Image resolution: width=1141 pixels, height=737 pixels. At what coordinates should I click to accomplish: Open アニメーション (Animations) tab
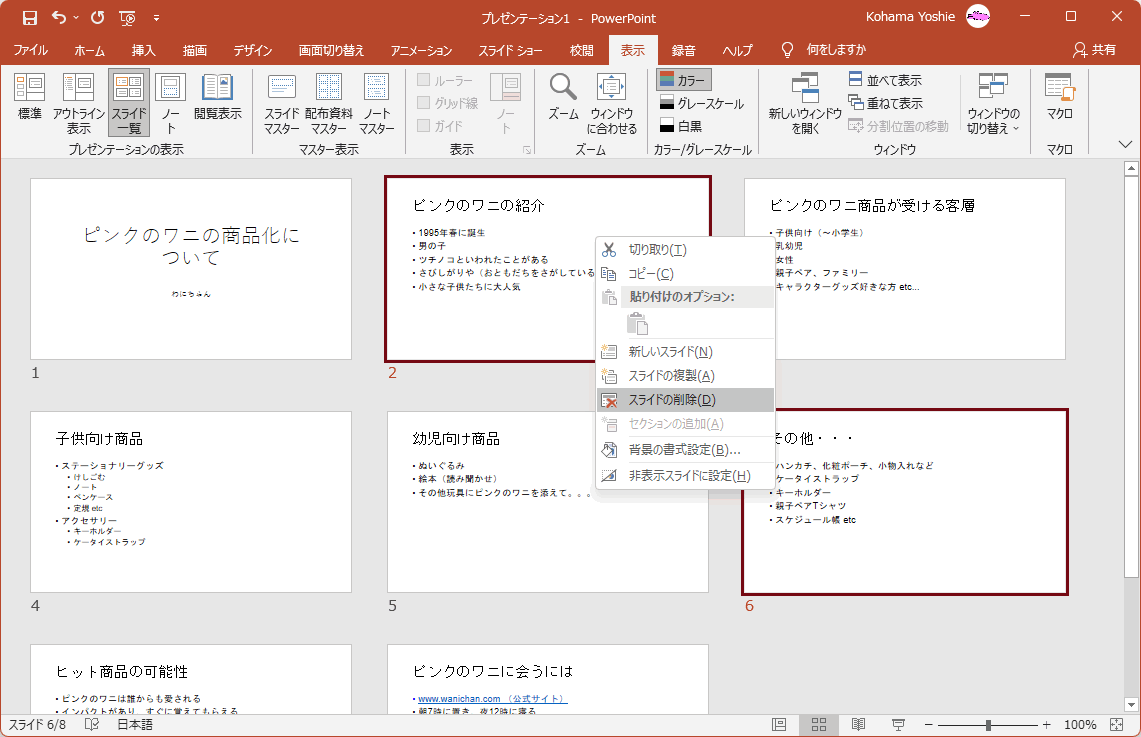click(421, 50)
